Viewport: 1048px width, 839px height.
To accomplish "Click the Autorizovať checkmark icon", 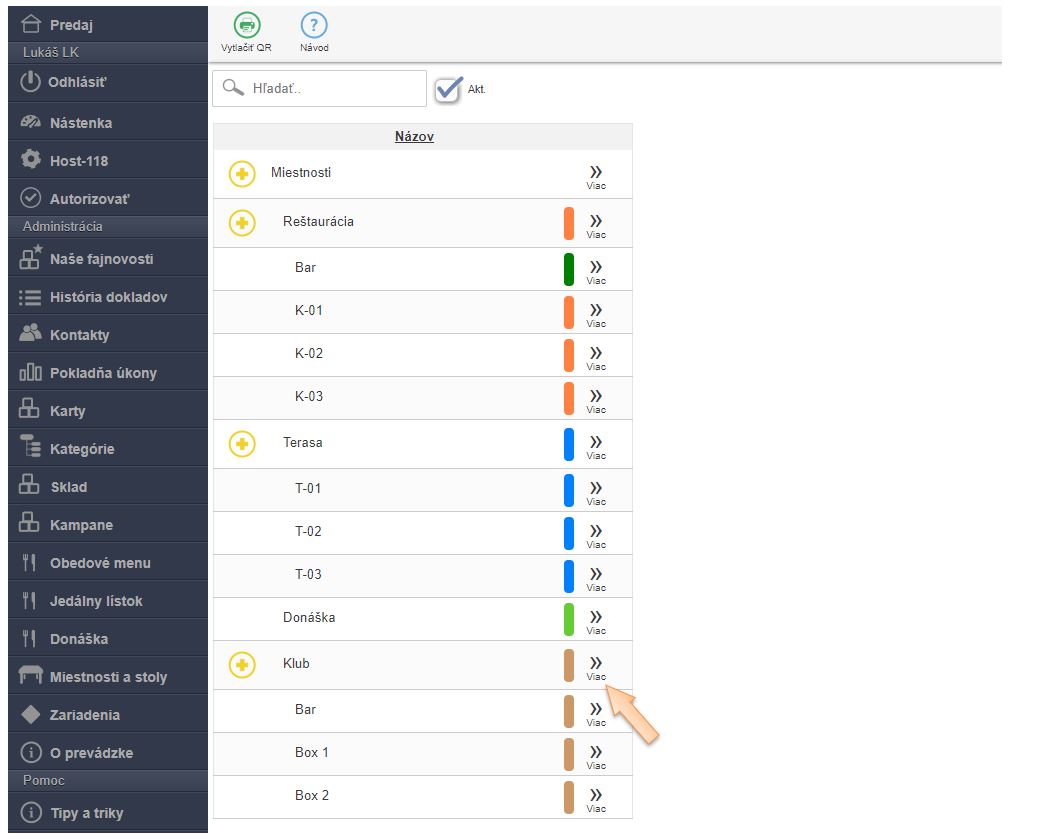I will (31, 198).
